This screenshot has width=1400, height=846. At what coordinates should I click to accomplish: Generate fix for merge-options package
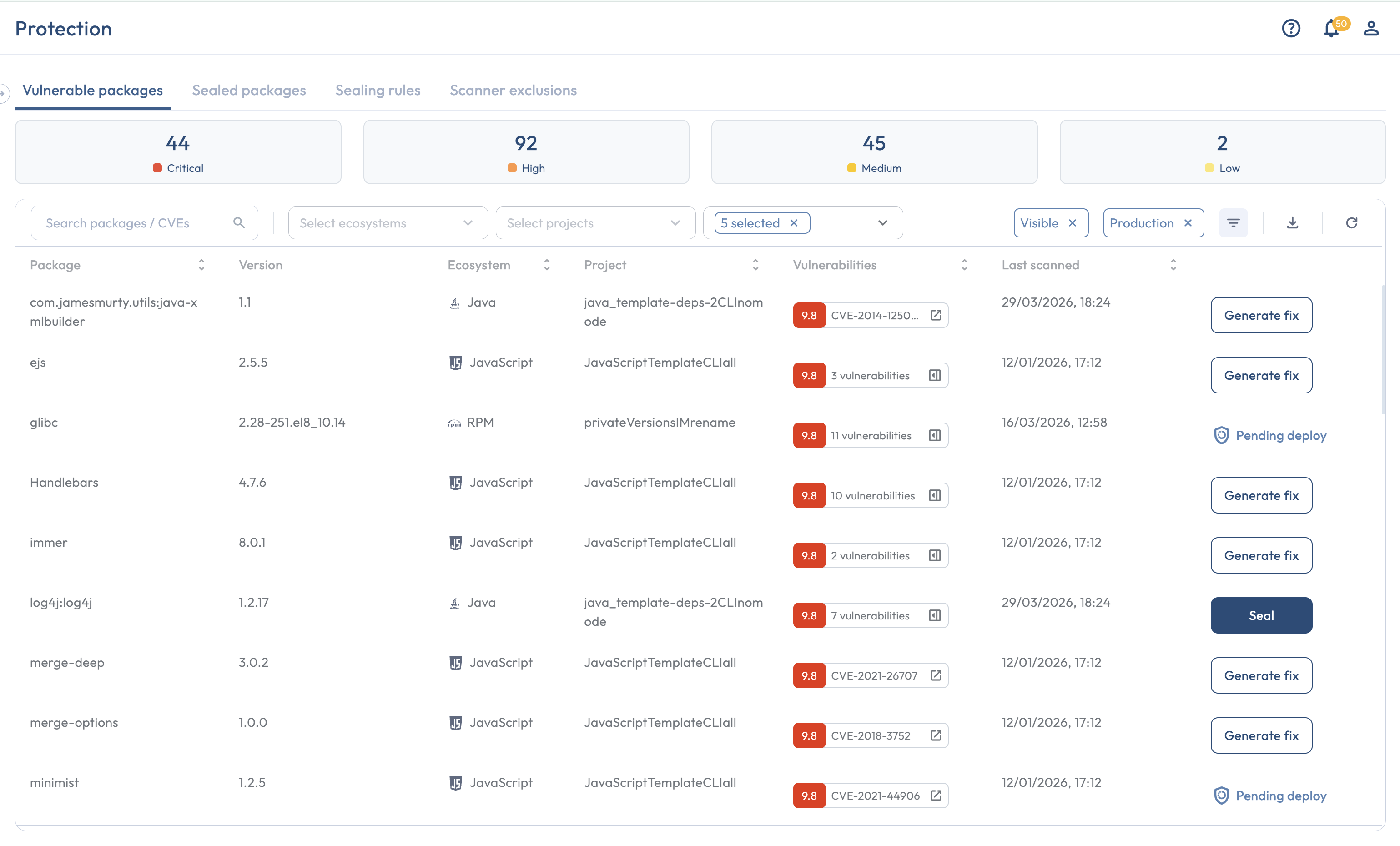pos(1261,735)
